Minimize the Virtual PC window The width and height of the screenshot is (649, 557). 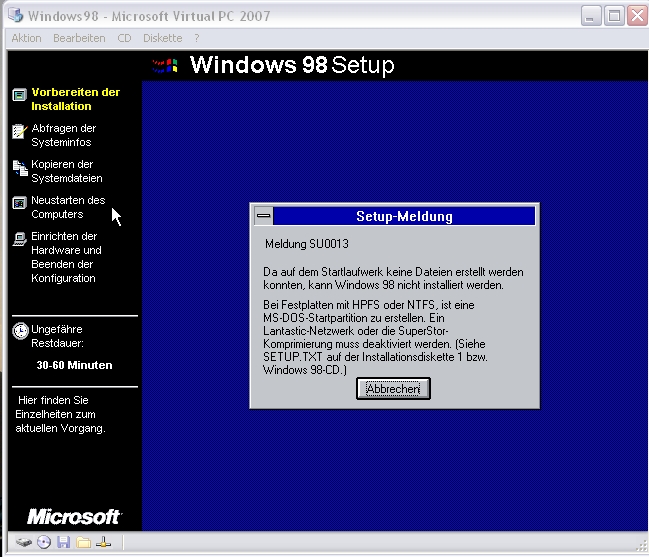591,16
